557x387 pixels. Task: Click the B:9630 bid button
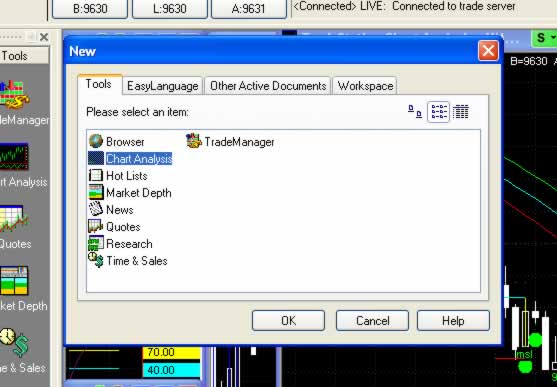(90, 9)
